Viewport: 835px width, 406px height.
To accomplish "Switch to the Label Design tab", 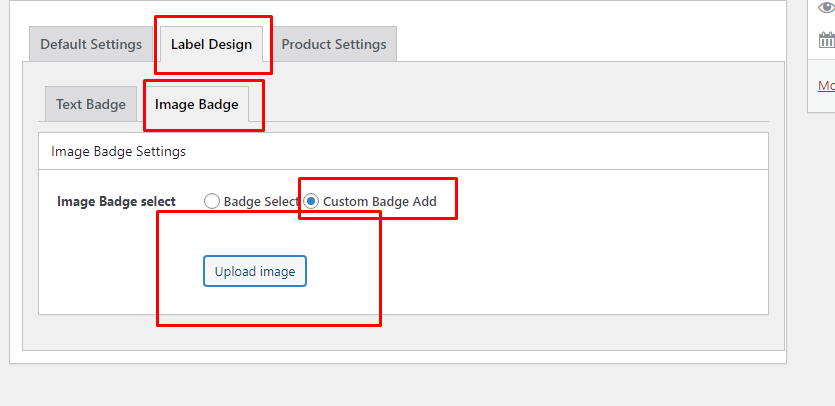I will coord(211,44).
